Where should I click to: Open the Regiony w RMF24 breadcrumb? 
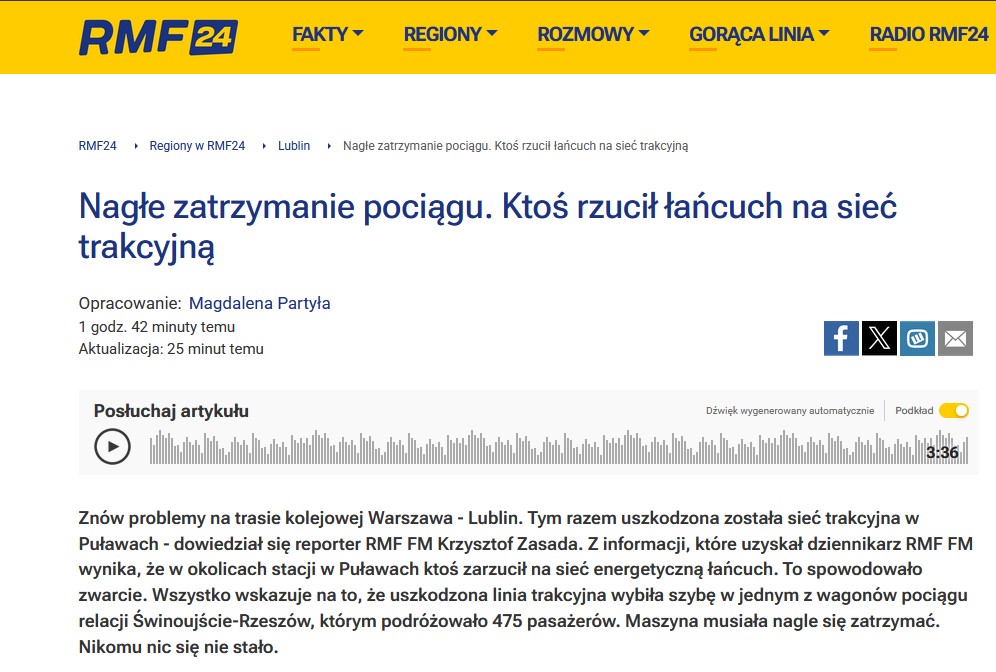click(197, 146)
